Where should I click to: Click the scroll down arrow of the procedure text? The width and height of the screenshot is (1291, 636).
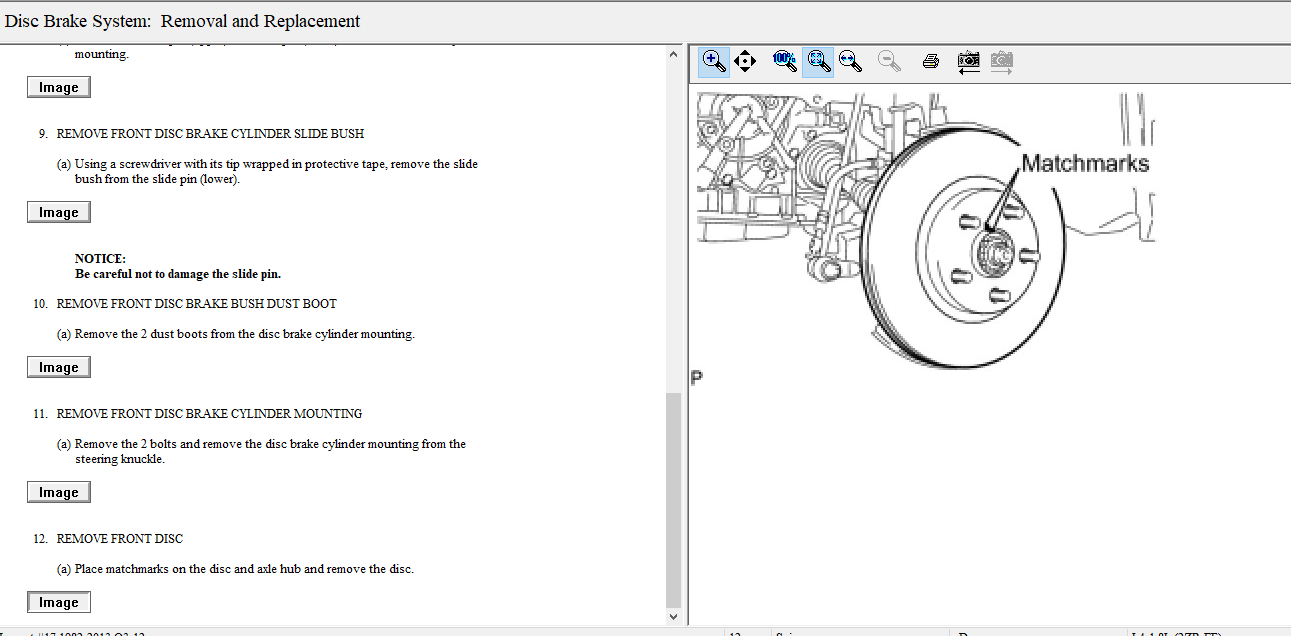pyautogui.click(x=673, y=617)
